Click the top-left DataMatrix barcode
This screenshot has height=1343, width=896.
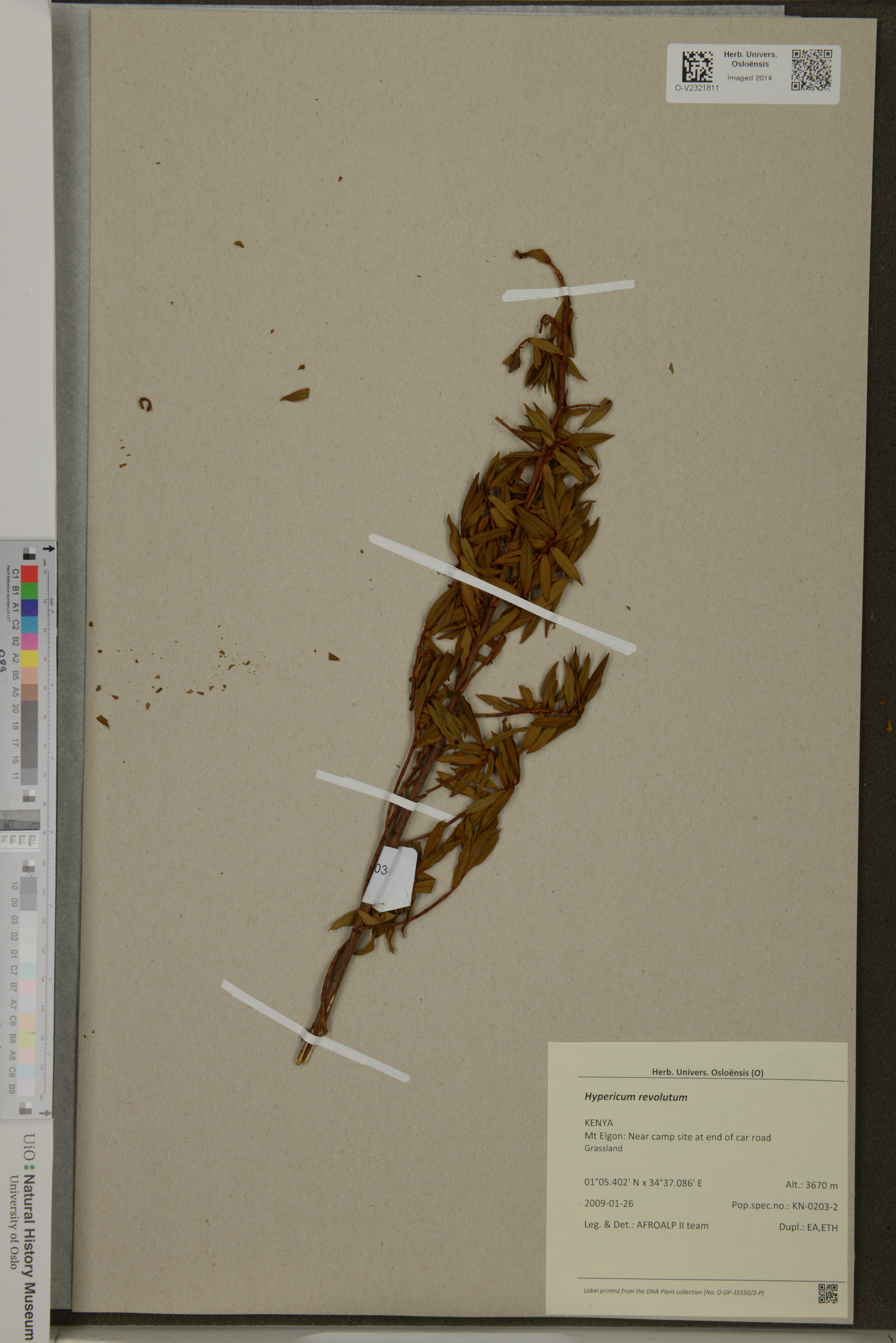pos(698,67)
